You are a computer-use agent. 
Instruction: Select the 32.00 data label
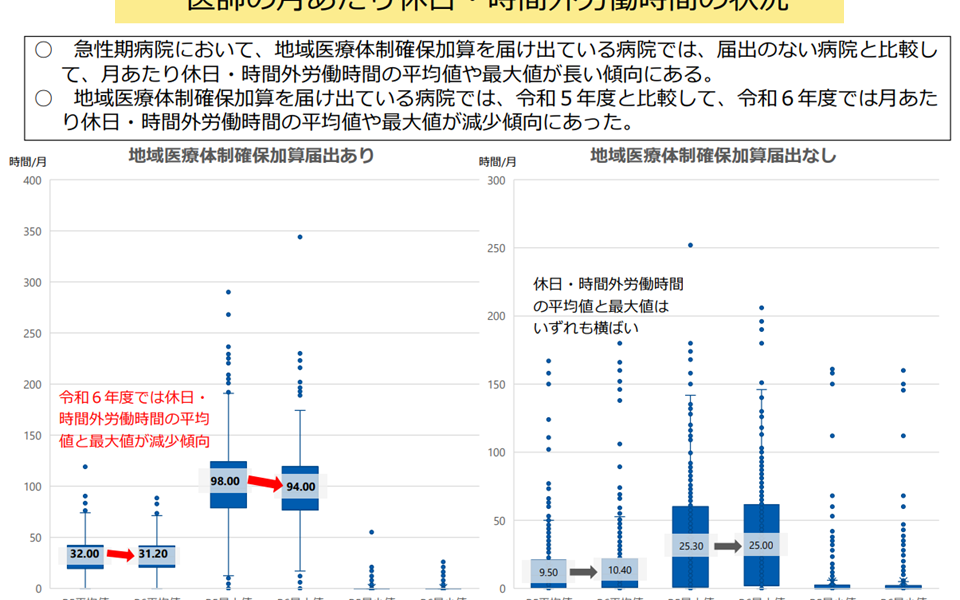pos(84,553)
